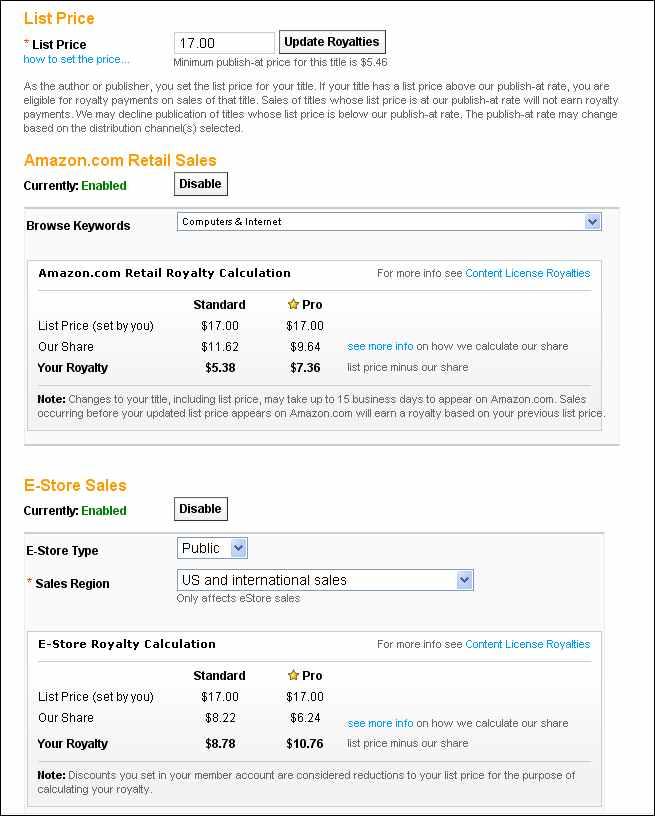Click the List Price input field
The image size is (655, 816).
[x=224, y=43]
